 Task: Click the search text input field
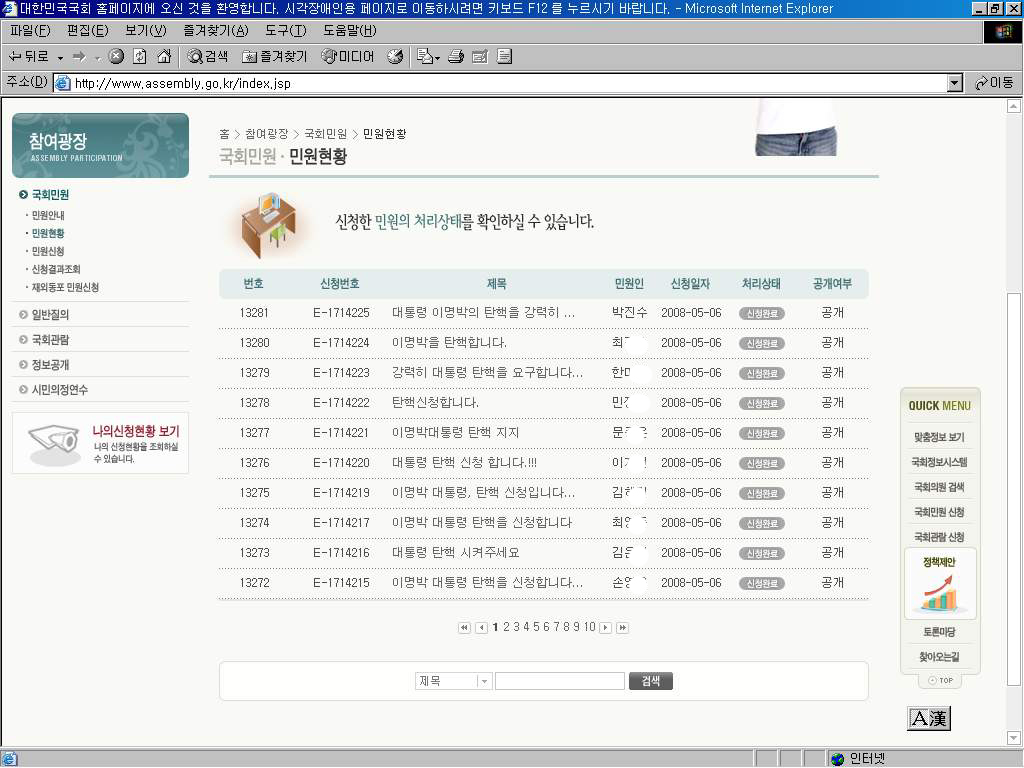[559, 681]
